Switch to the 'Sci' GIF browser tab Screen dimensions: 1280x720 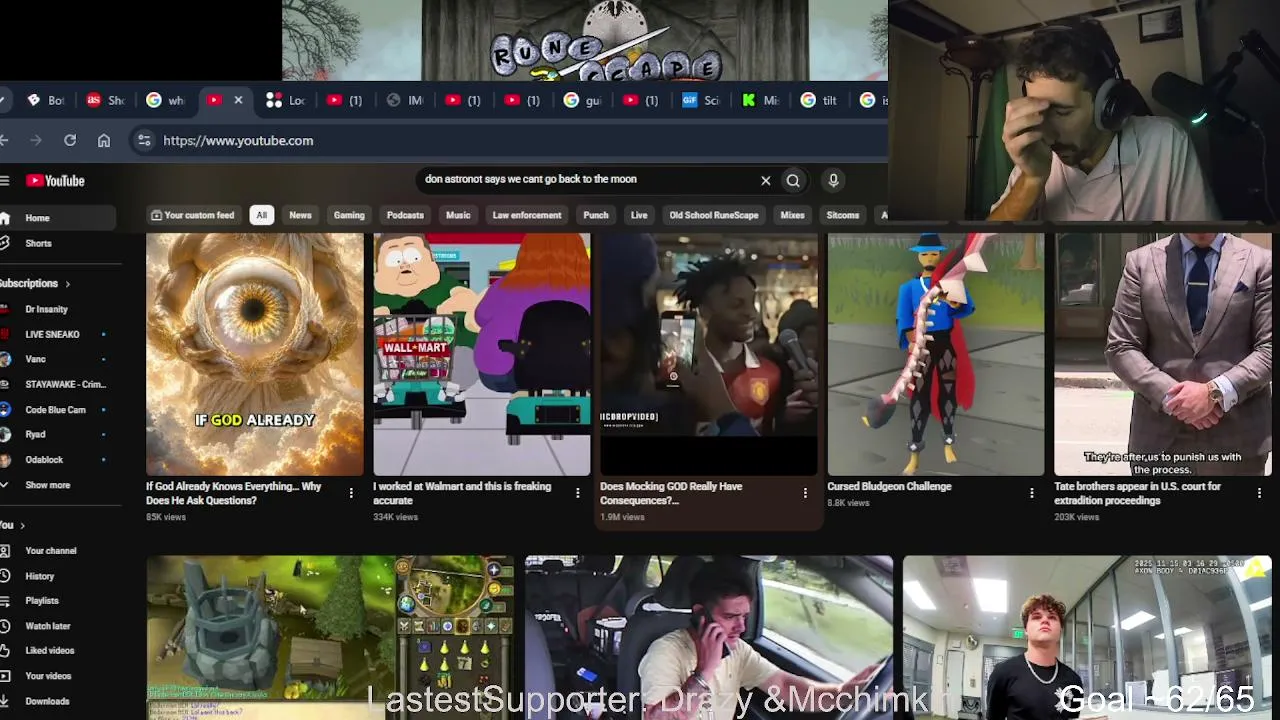point(701,100)
